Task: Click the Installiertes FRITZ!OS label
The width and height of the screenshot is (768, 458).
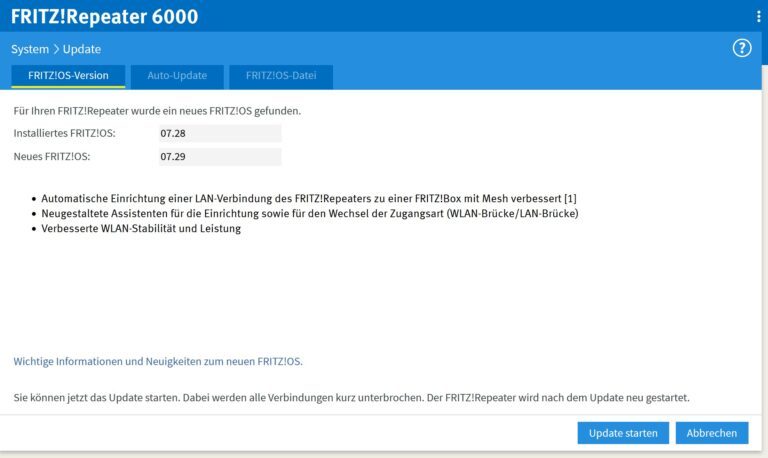Action: pos(64,133)
